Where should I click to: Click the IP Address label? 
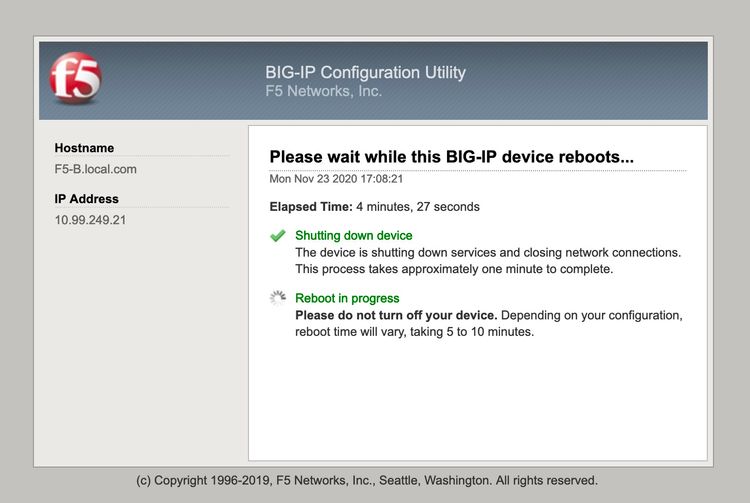(87, 199)
